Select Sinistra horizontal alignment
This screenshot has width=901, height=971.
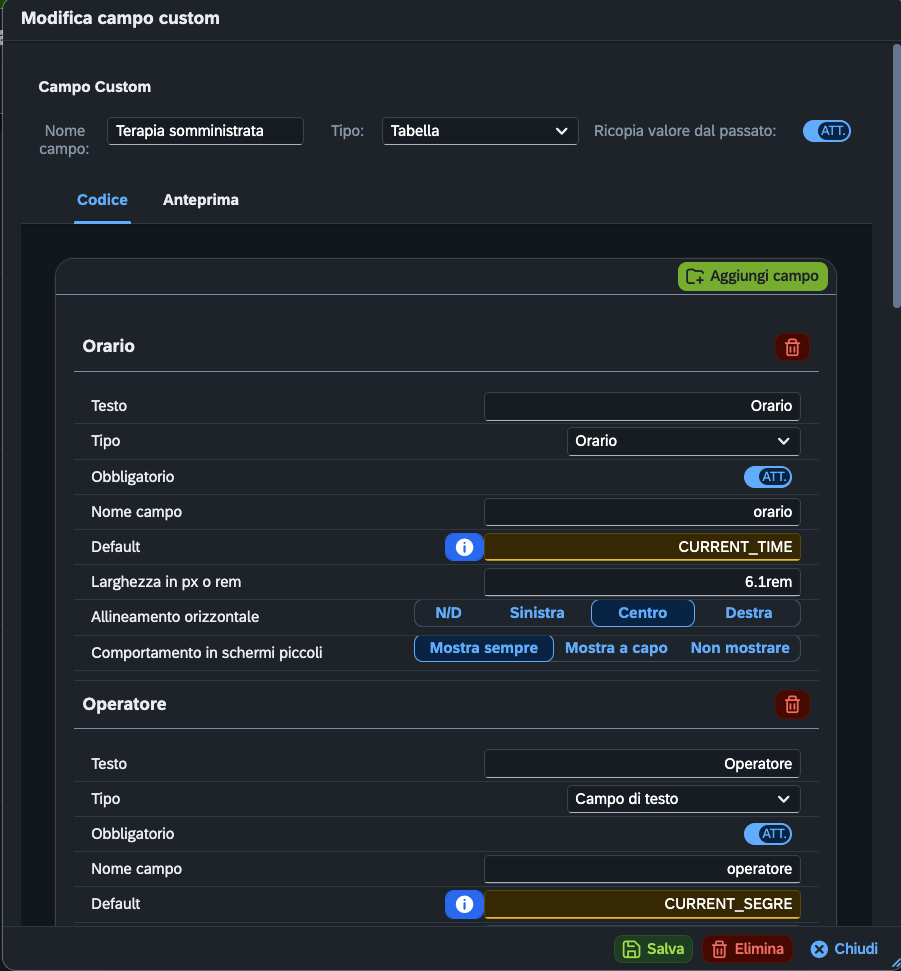537,613
